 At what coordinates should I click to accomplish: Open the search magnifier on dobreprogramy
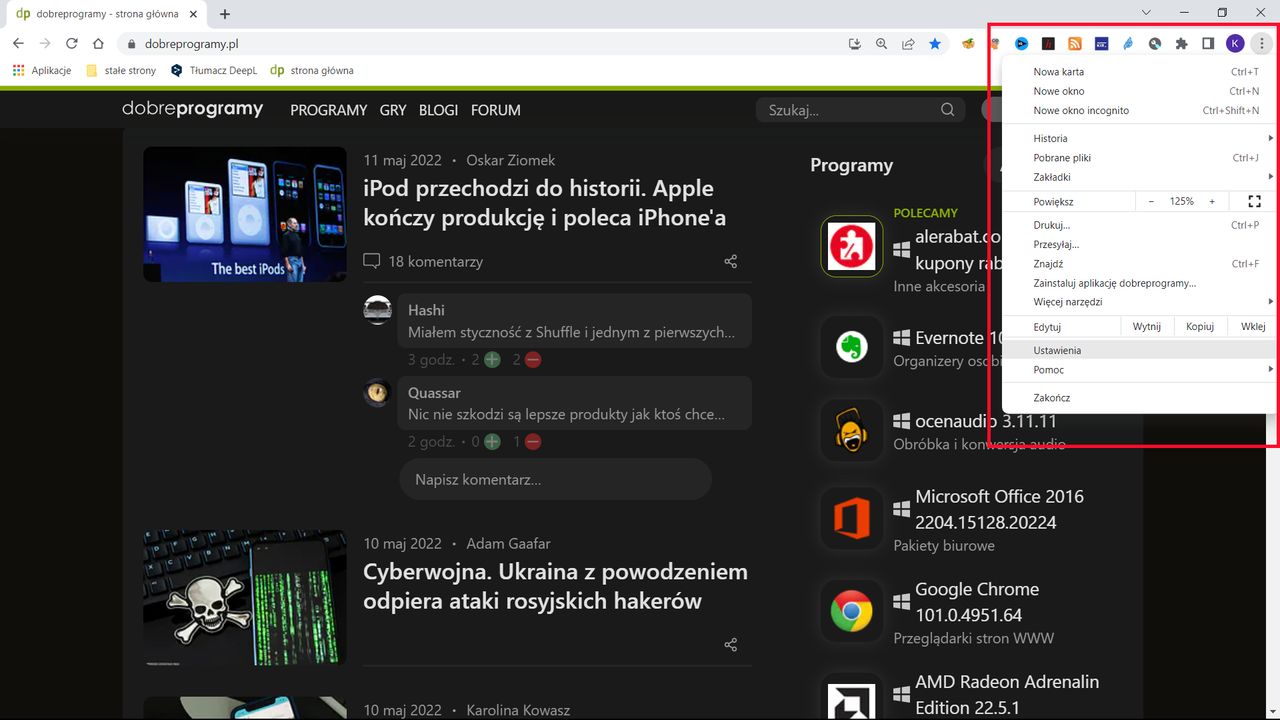[x=946, y=110]
